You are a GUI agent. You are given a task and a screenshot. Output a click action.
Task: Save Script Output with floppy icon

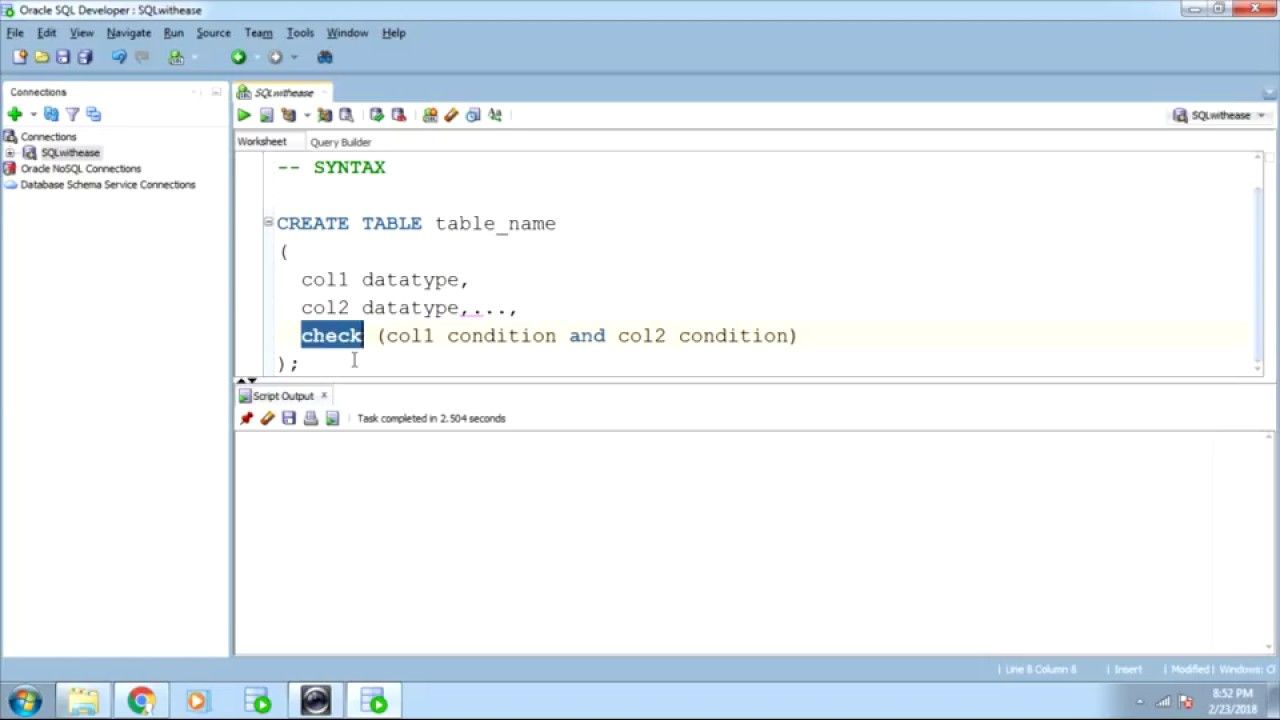(289, 418)
